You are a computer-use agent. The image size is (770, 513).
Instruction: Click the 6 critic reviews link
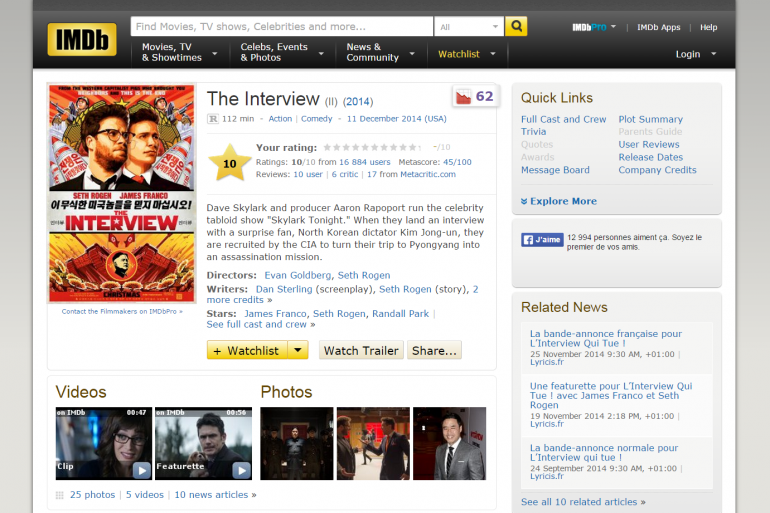pyautogui.click(x=345, y=174)
